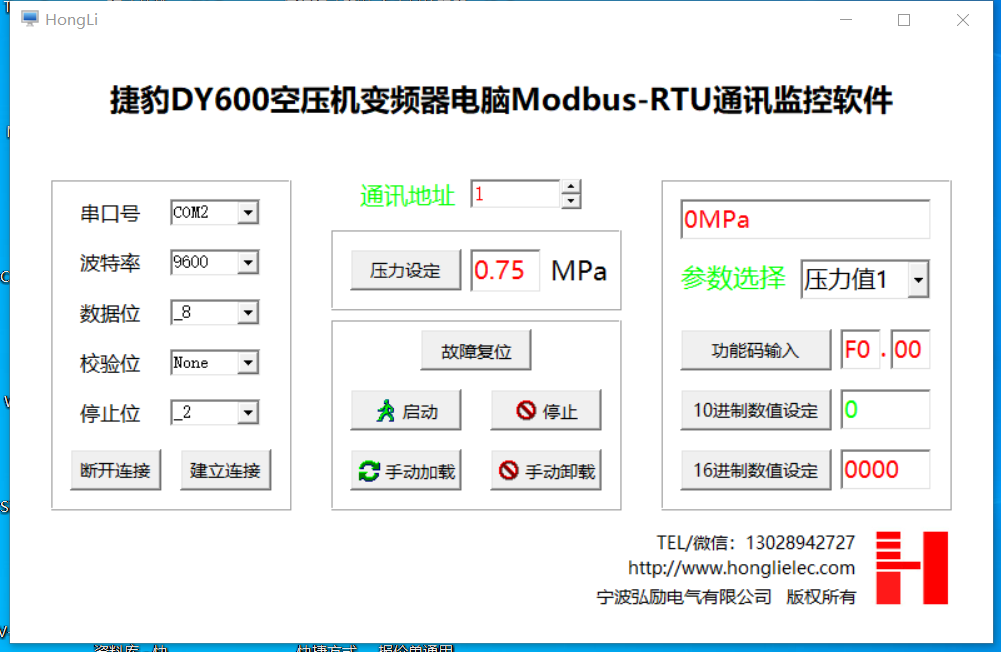Click the 10进制数值设定 button
This screenshot has width=1001, height=652.
[756, 410]
